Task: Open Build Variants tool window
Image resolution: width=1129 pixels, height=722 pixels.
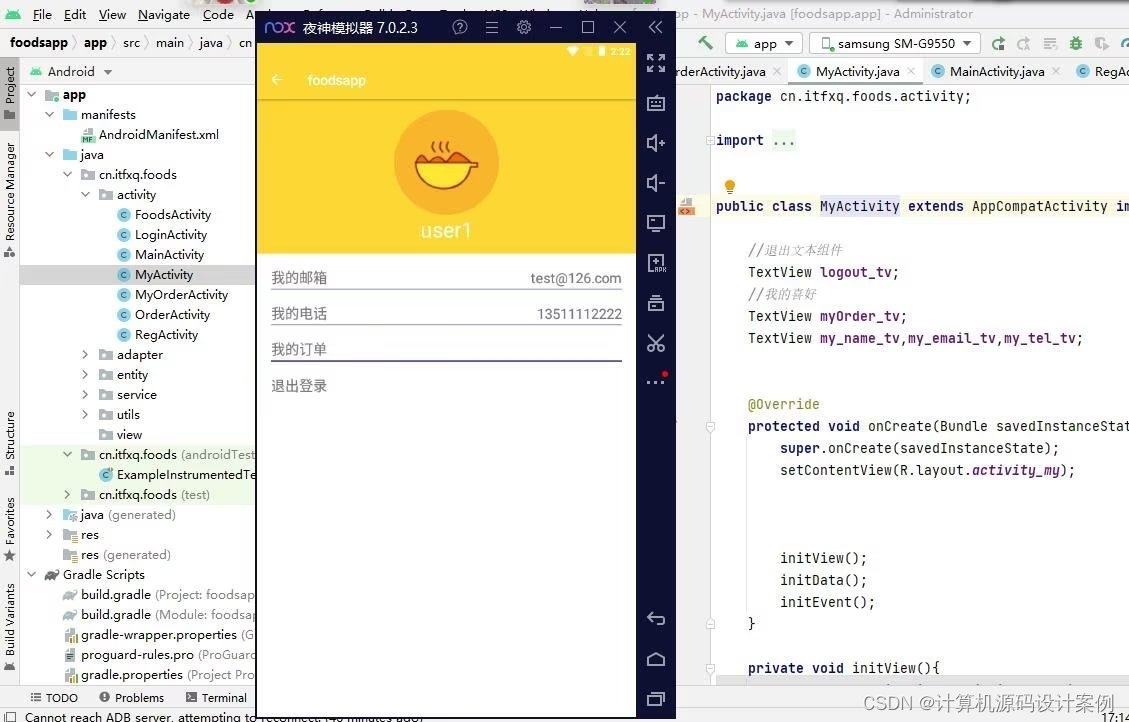Action: click(9, 626)
